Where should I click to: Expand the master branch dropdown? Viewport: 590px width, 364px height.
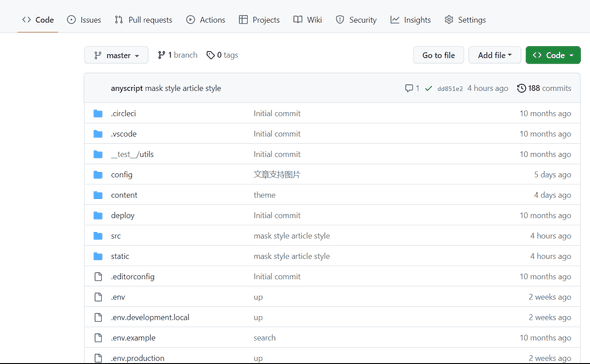pyautogui.click(x=116, y=55)
